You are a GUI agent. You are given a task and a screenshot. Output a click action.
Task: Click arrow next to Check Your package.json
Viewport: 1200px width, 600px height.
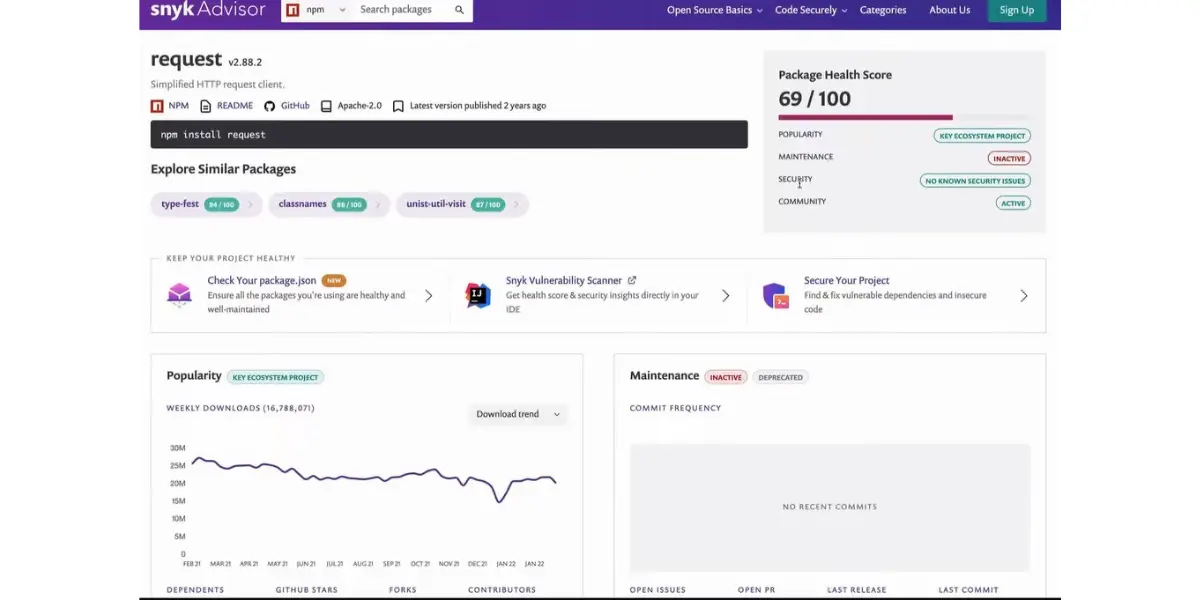(429, 296)
